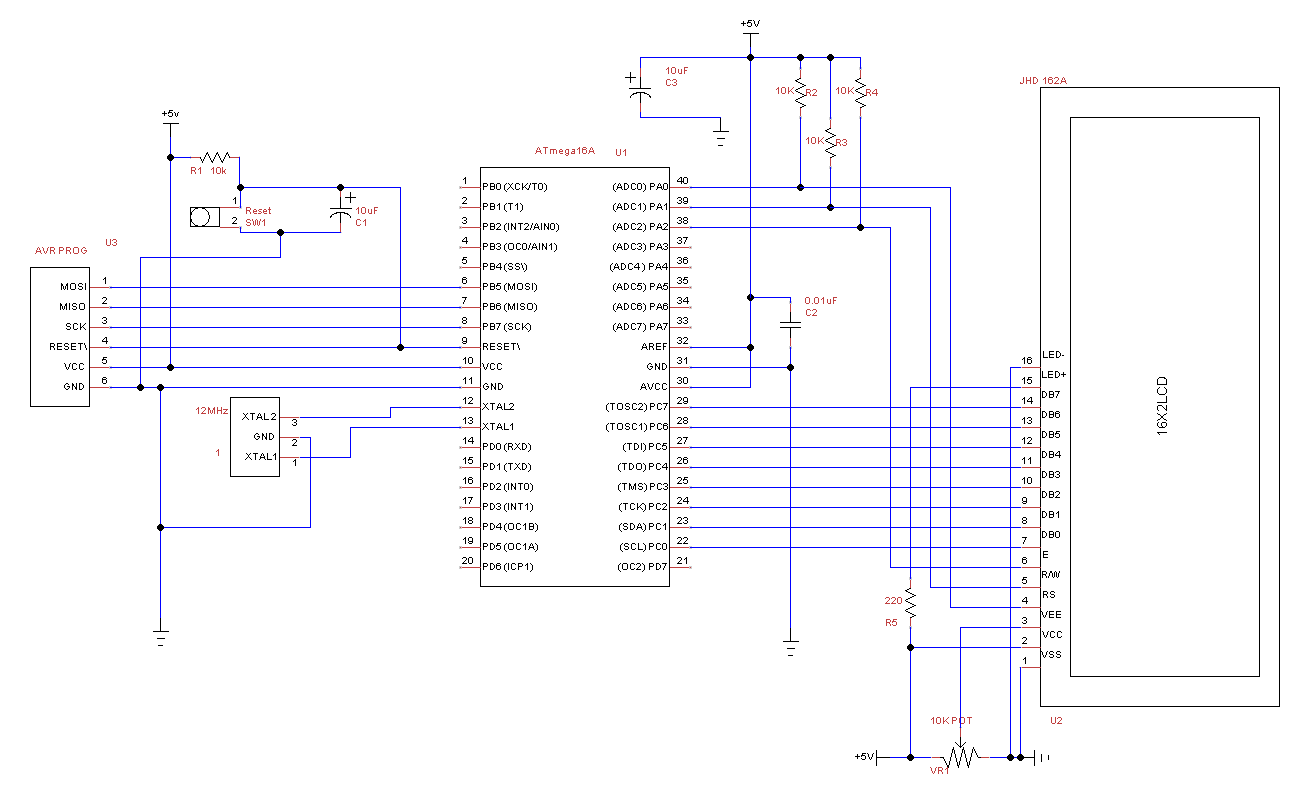The height and width of the screenshot is (793, 1311).
Task: Click the AREF pin label
Action: 653,347
